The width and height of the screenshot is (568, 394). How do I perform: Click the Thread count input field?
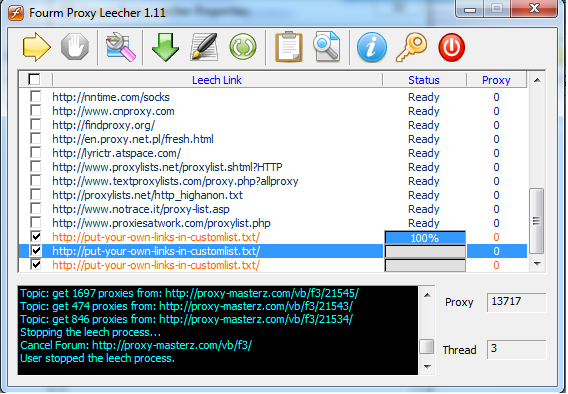tap(516, 349)
